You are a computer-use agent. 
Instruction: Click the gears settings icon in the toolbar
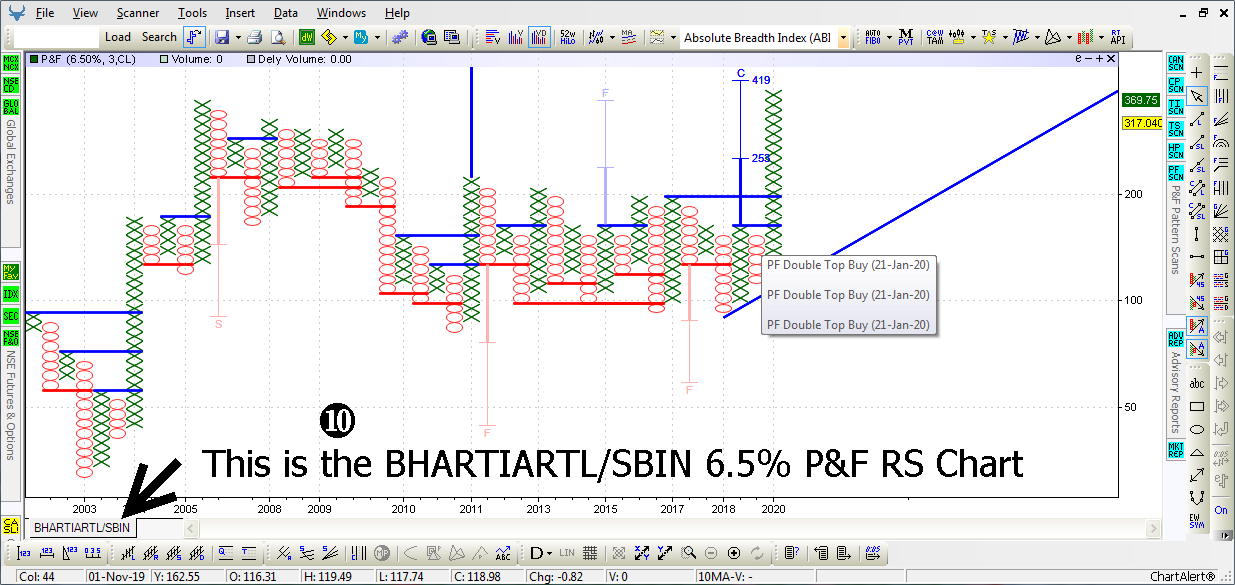[x=398, y=37]
